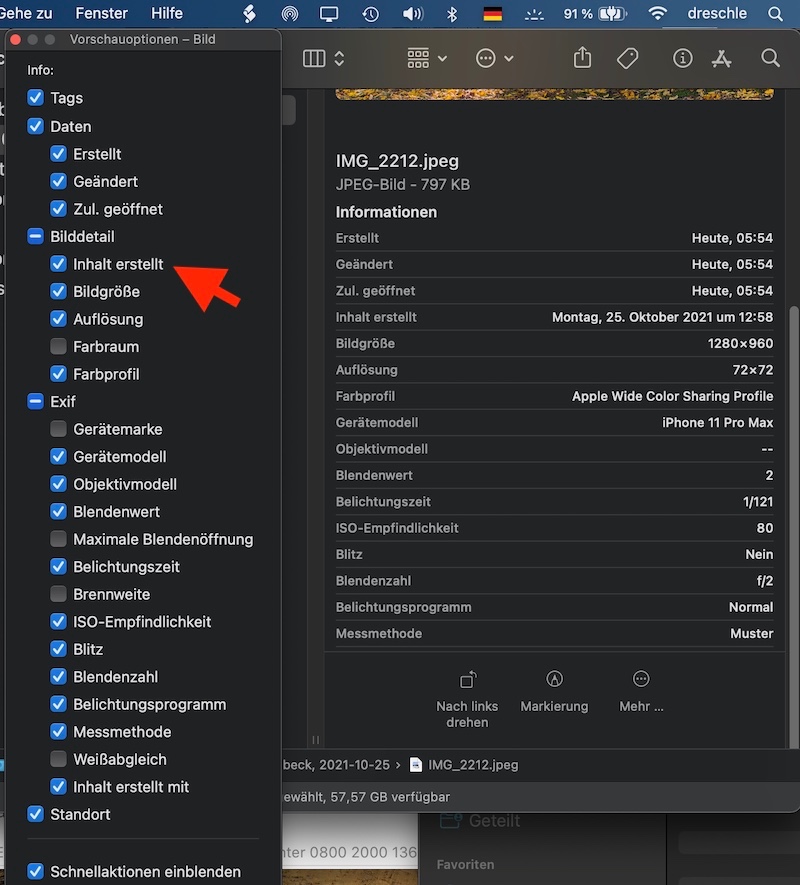The image size is (800, 885).
Task: Enable the Weißabgleich checkbox
Action: point(59,760)
